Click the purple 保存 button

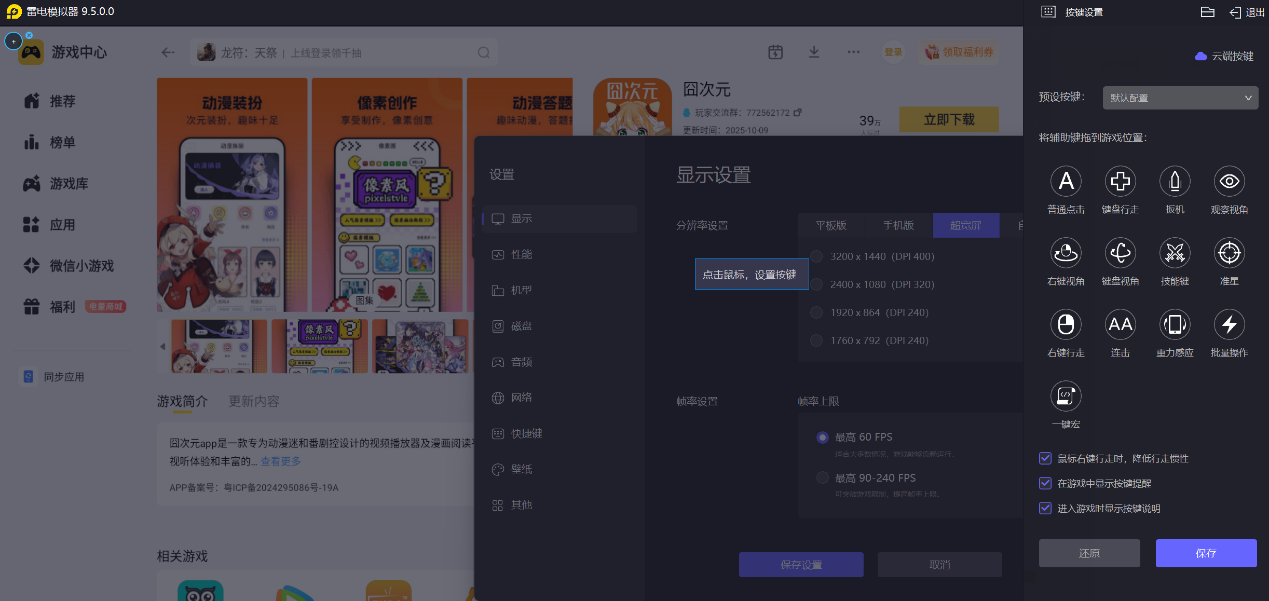click(1205, 553)
